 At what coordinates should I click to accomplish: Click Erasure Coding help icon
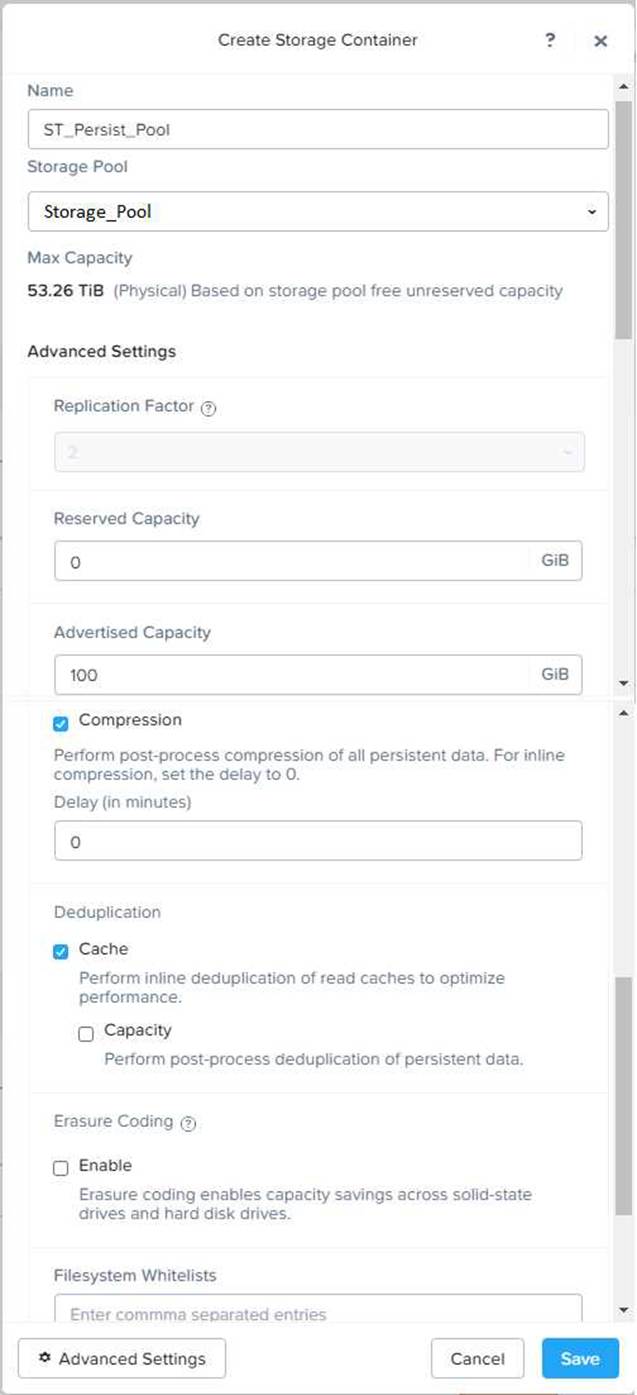pos(188,1123)
